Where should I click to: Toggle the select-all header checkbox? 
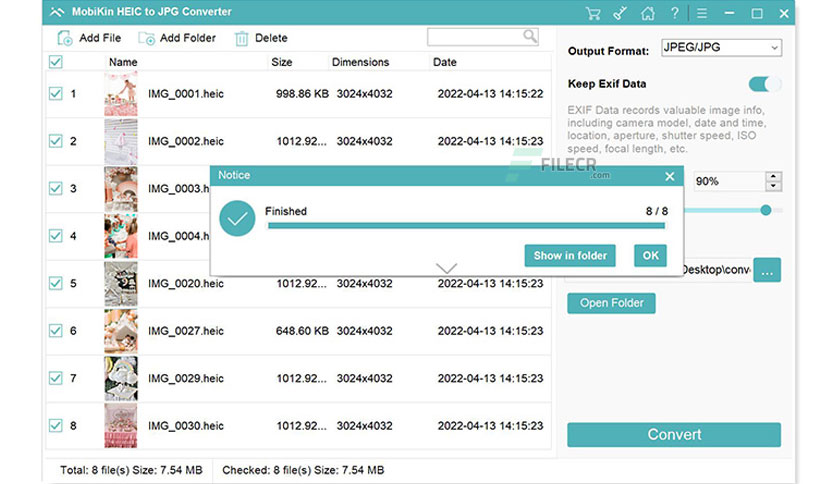[55, 62]
